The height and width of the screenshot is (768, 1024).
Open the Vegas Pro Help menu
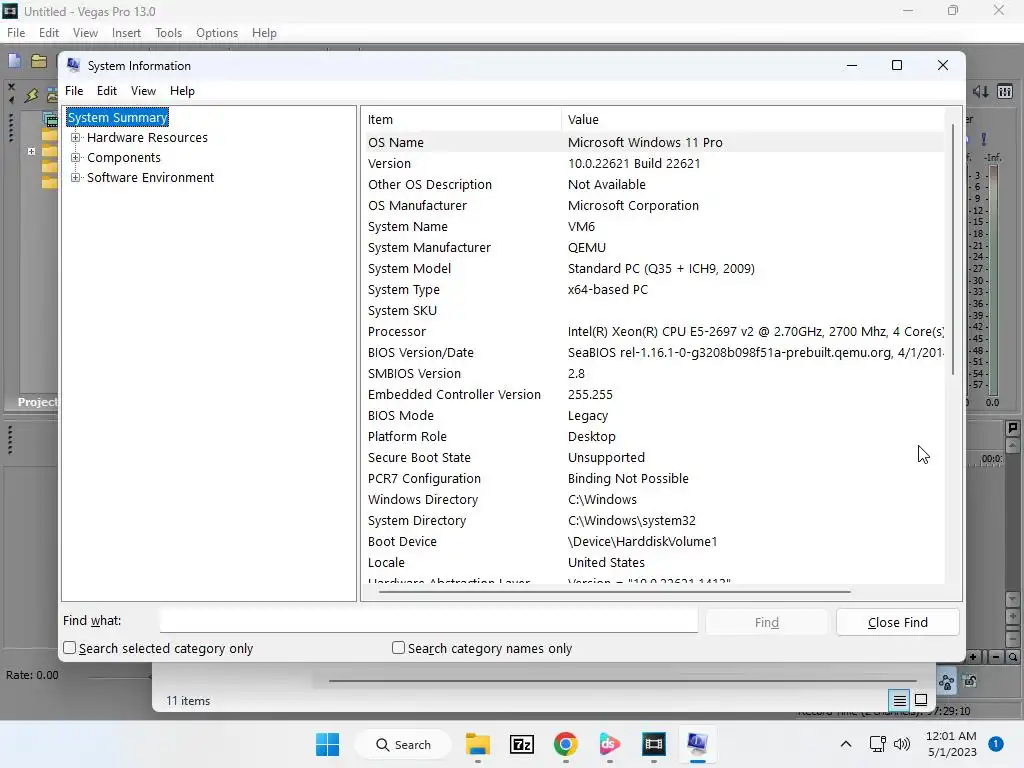pos(264,33)
